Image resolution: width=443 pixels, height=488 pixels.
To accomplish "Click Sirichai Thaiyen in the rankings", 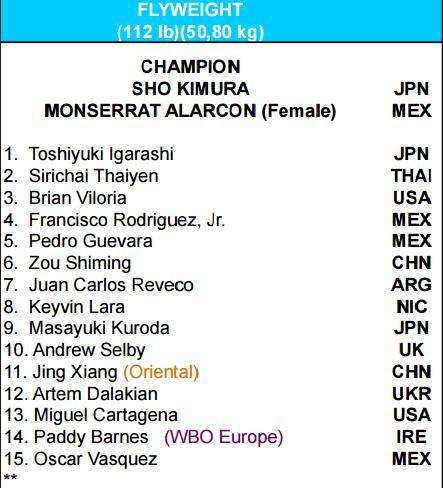I will (x=94, y=176).
